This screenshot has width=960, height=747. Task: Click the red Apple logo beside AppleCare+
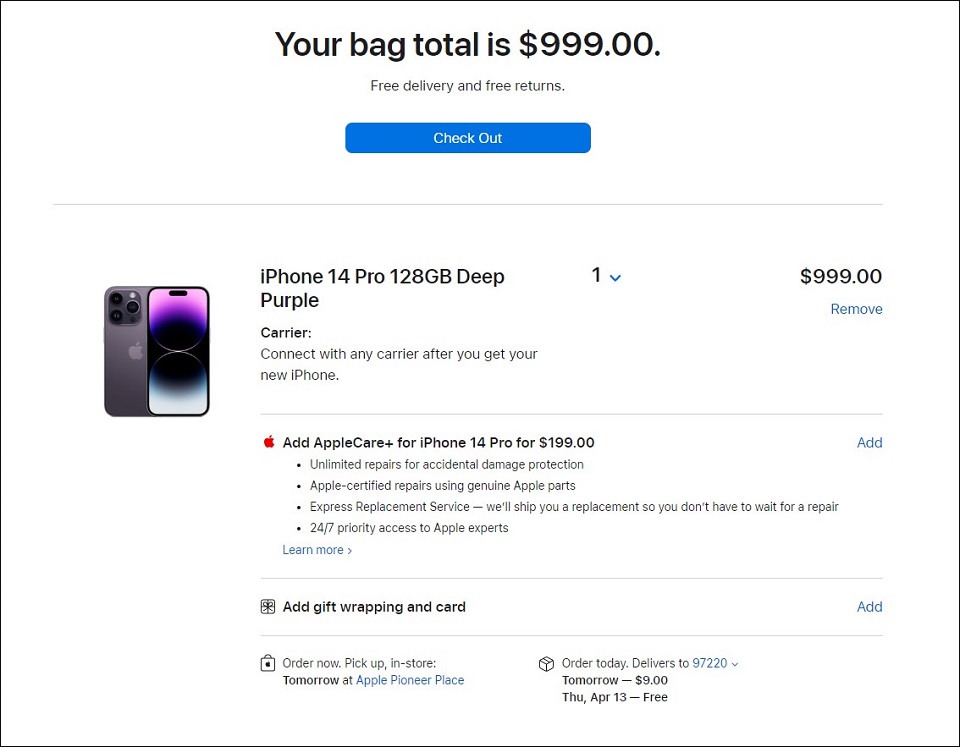(269, 442)
